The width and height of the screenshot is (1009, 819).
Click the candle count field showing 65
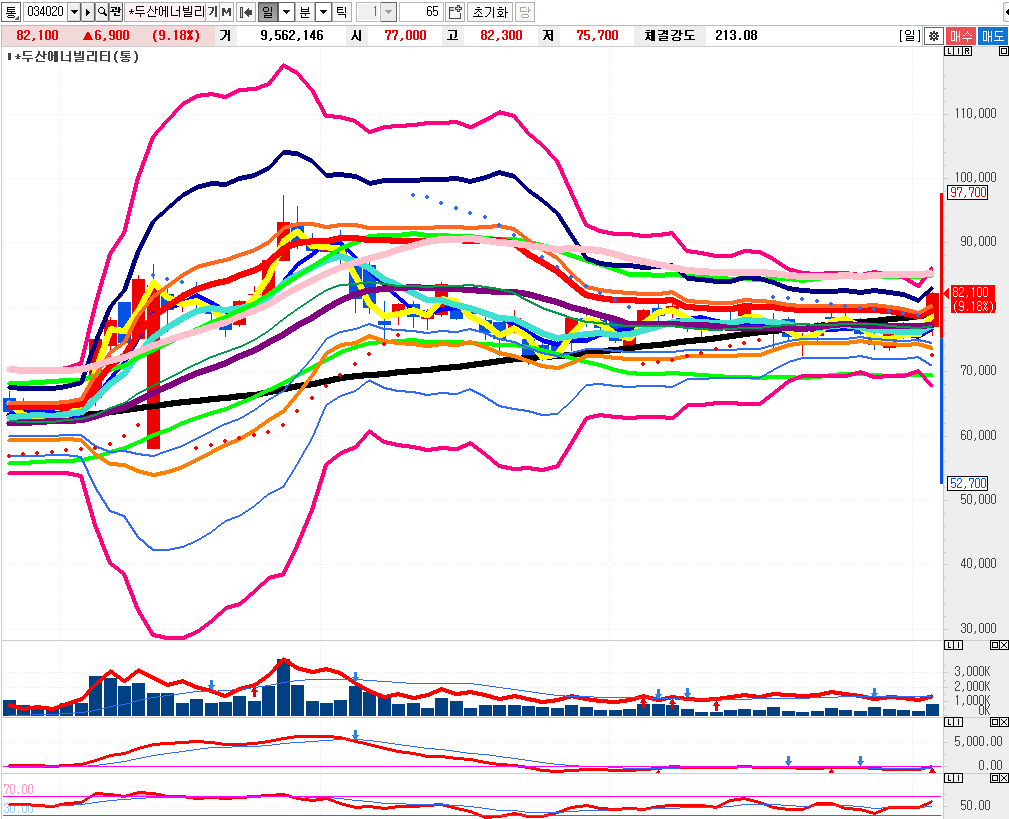point(420,12)
